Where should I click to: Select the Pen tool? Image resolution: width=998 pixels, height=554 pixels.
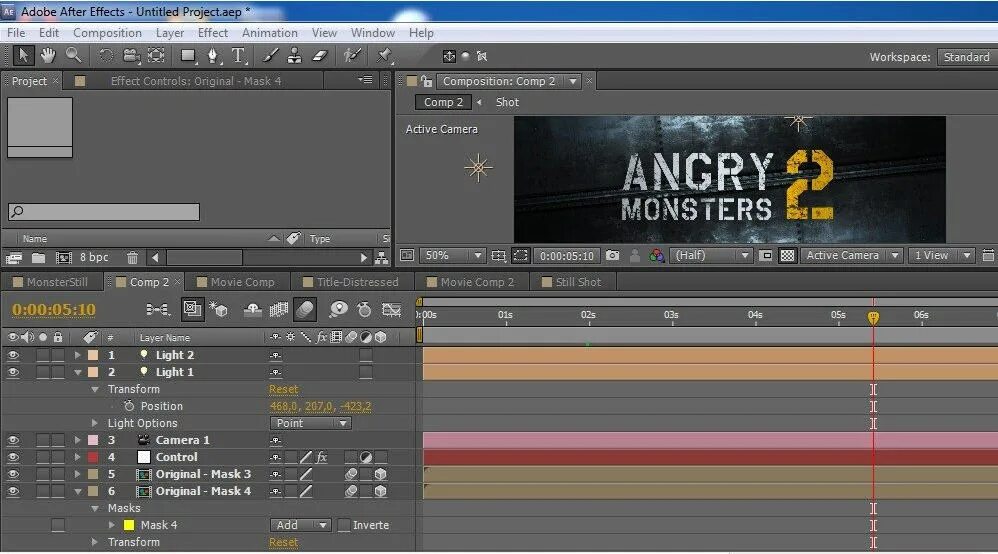(x=213, y=56)
